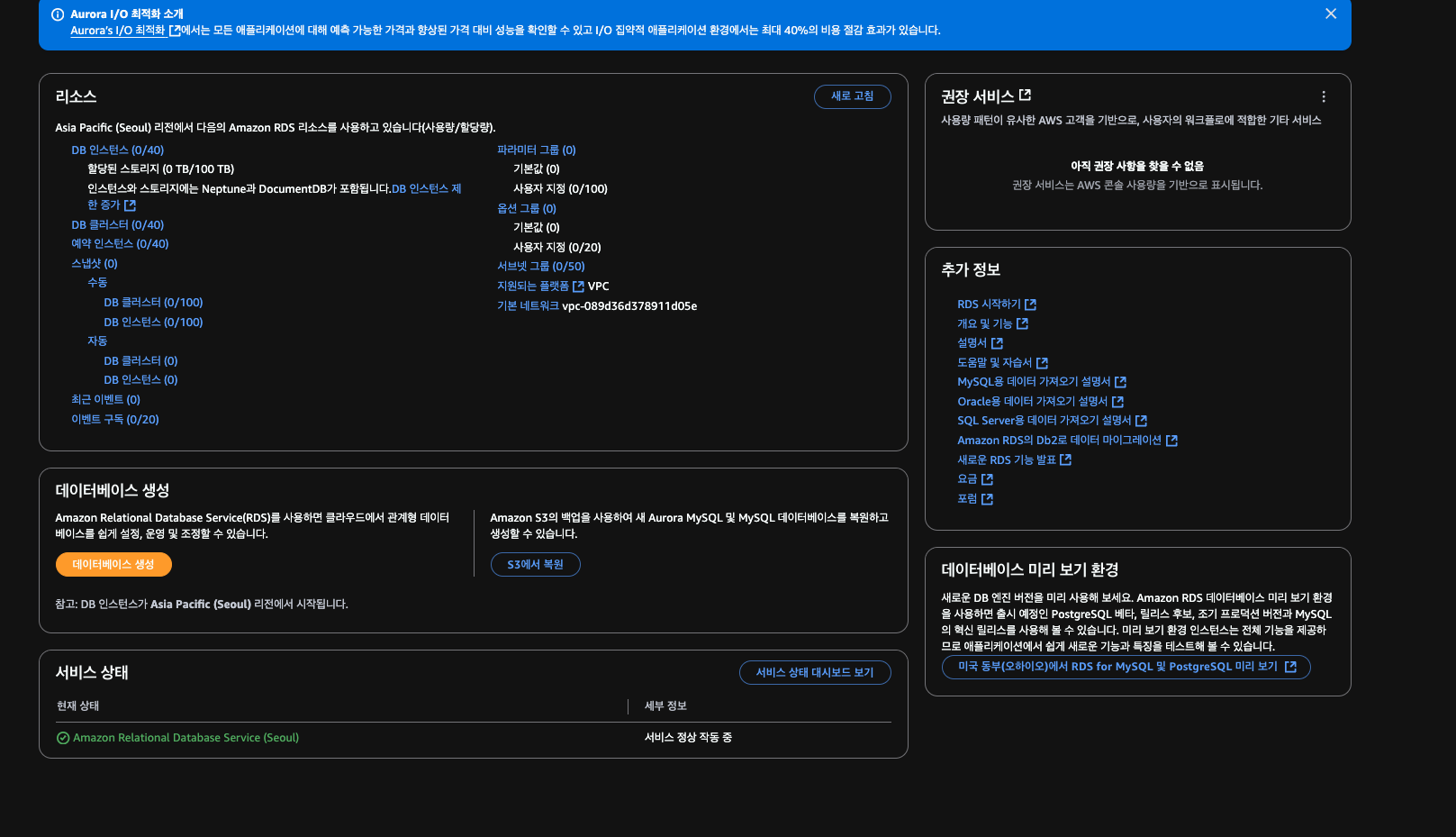Open 서비스 상태 대시보드 보기
Screen dimensions: 1456x837
[x=815, y=672]
